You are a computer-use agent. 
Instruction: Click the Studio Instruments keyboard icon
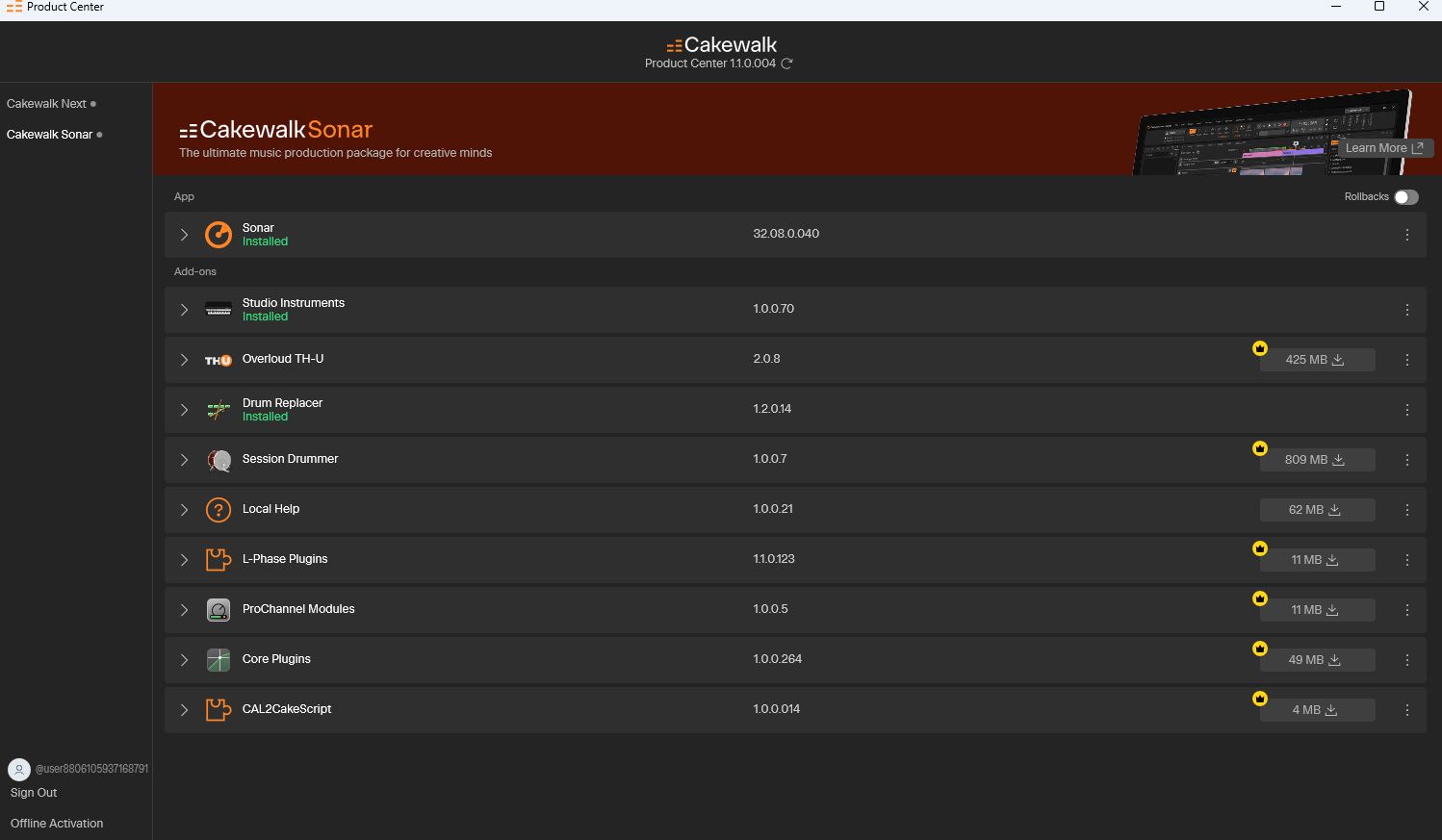(219, 309)
